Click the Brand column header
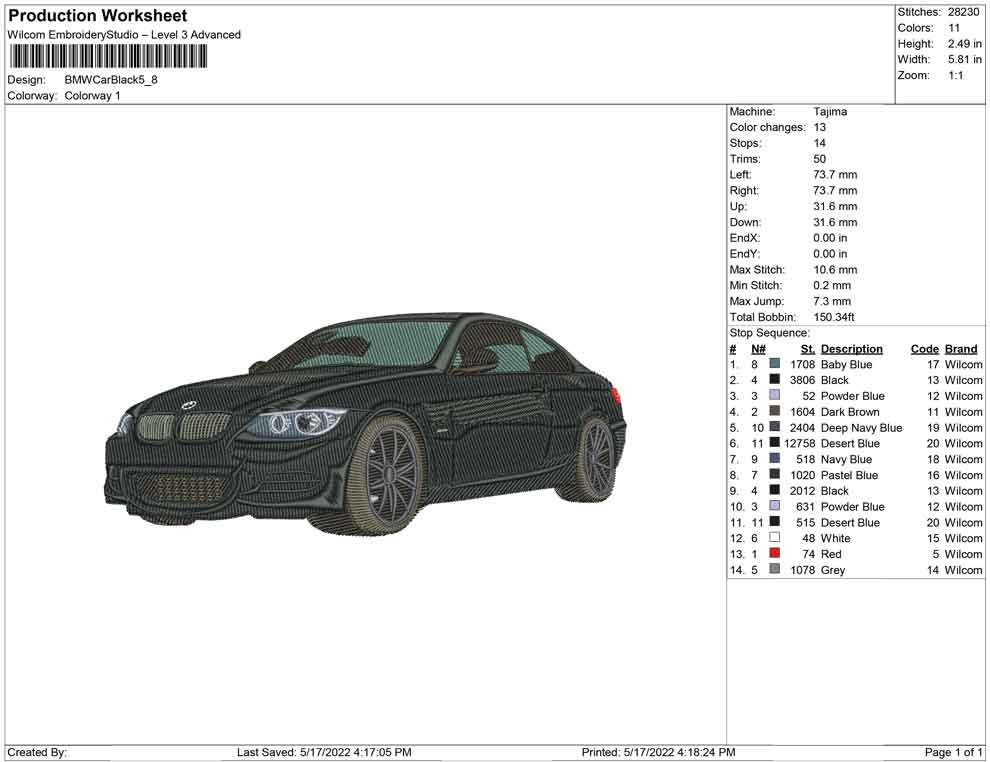 click(961, 349)
